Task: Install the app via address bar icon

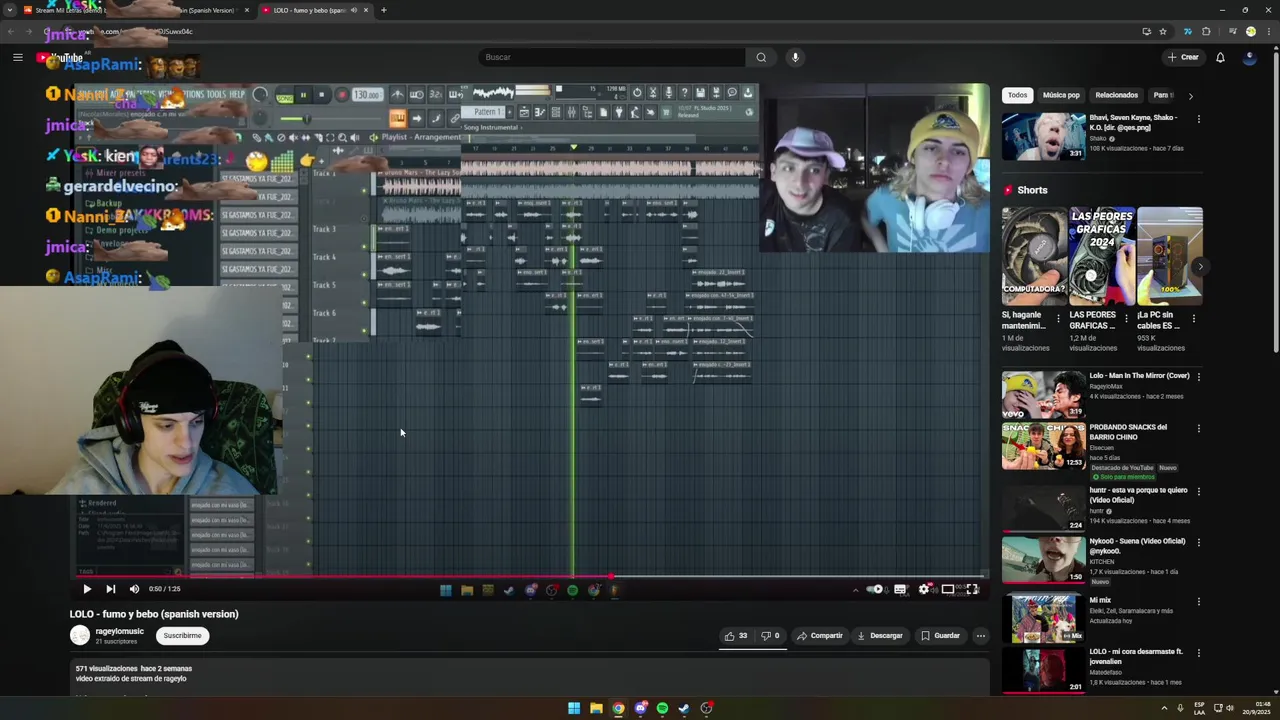Action: tap(1146, 31)
